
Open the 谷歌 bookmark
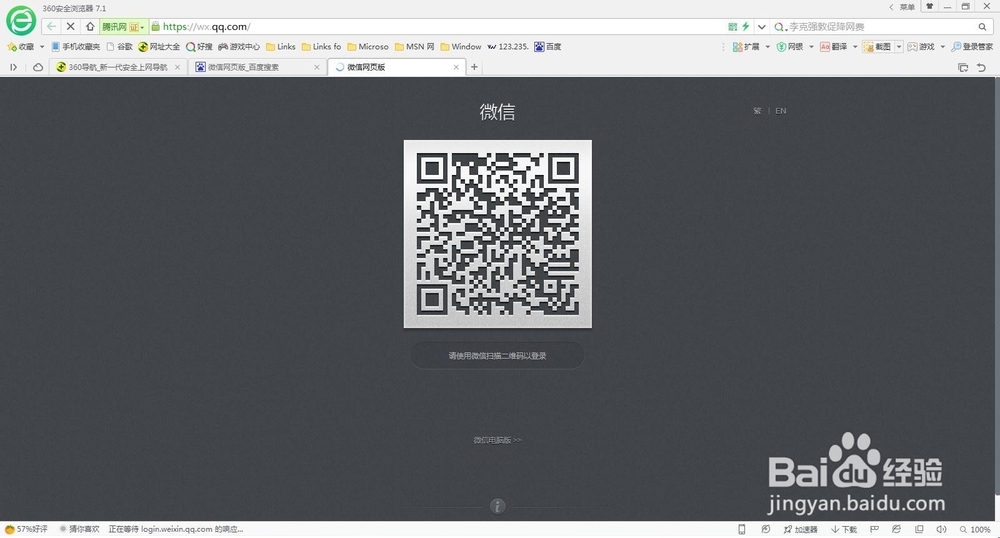point(120,47)
